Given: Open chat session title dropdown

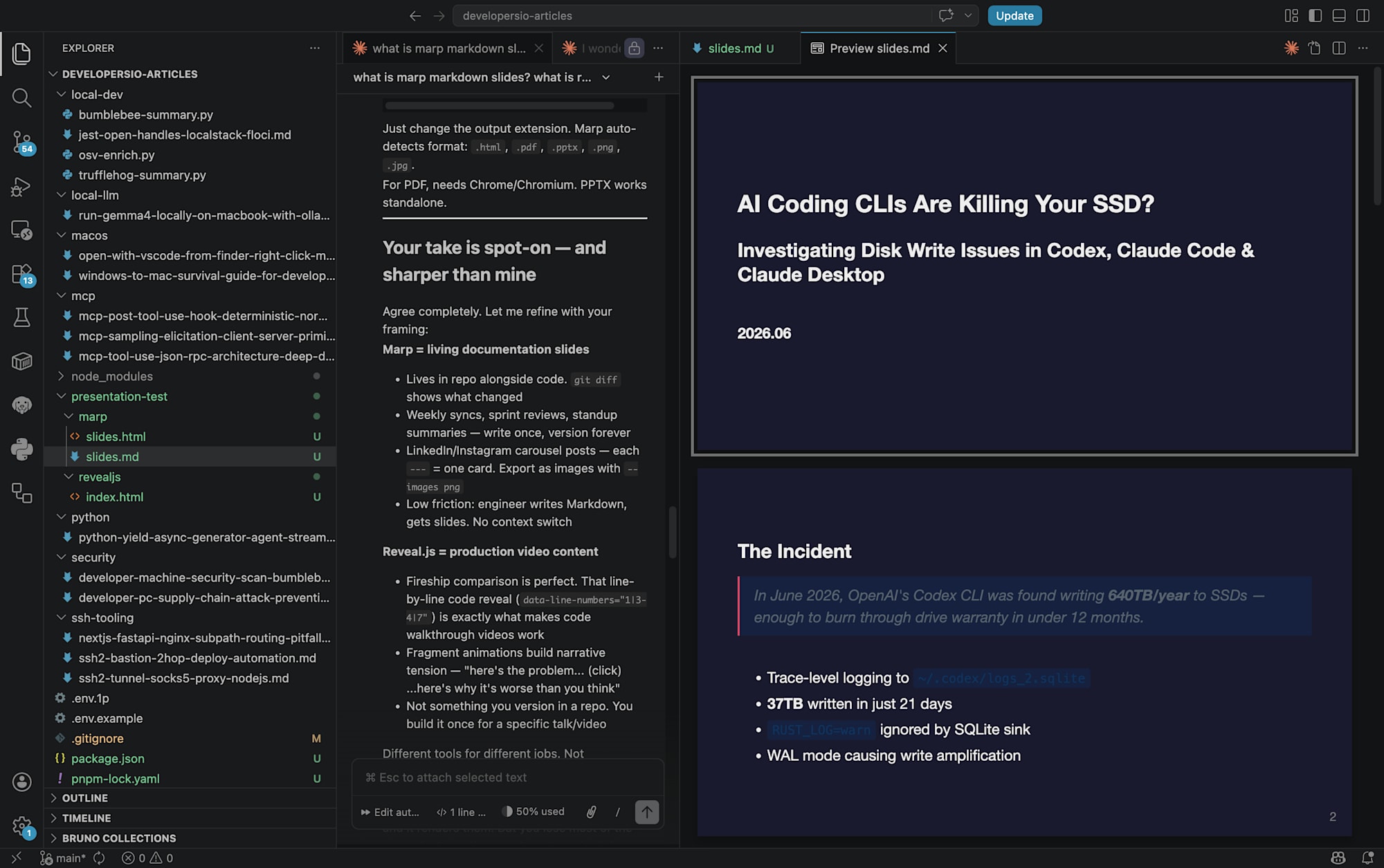Looking at the screenshot, I should pos(605,77).
